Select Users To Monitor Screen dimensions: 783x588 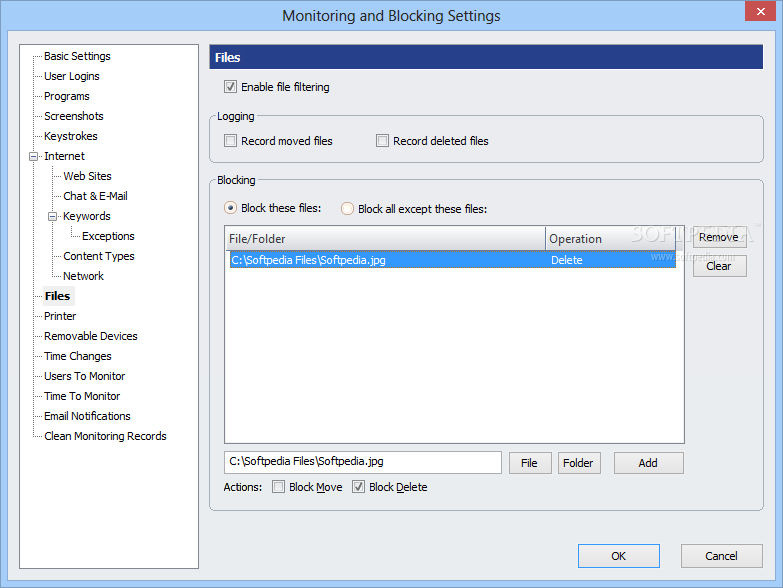(x=84, y=376)
